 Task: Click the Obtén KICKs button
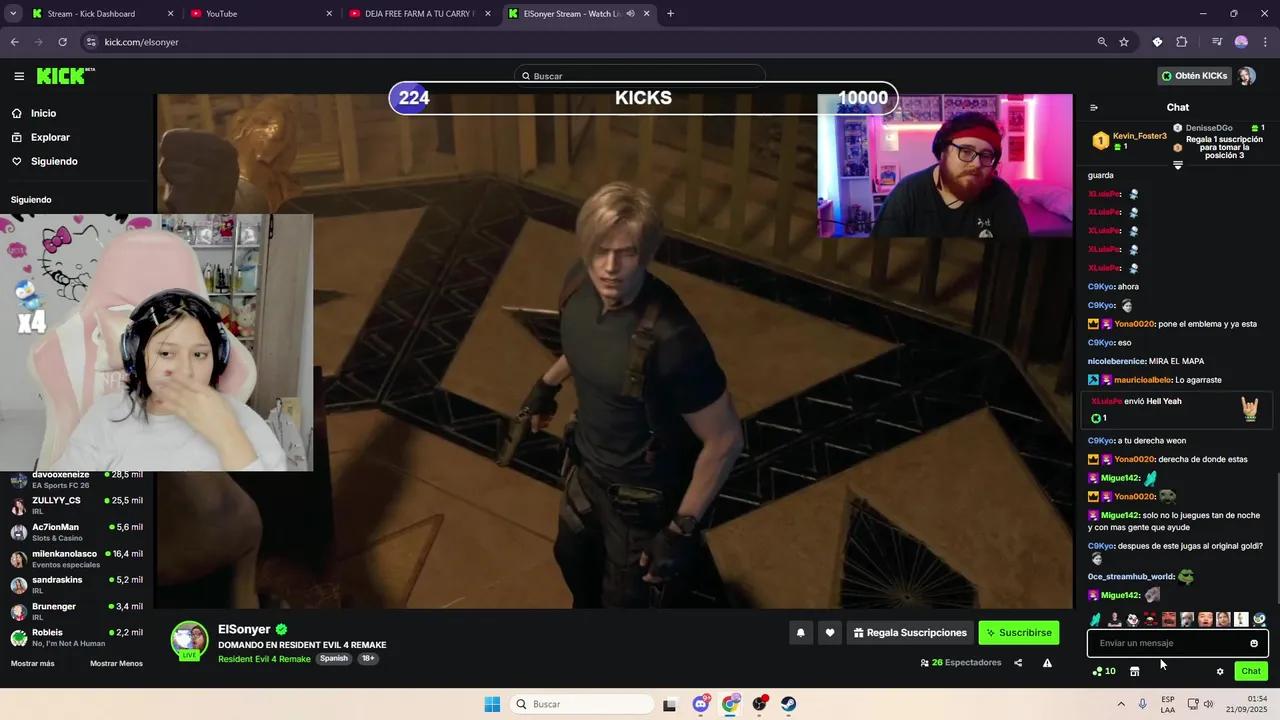[x=1193, y=76]
